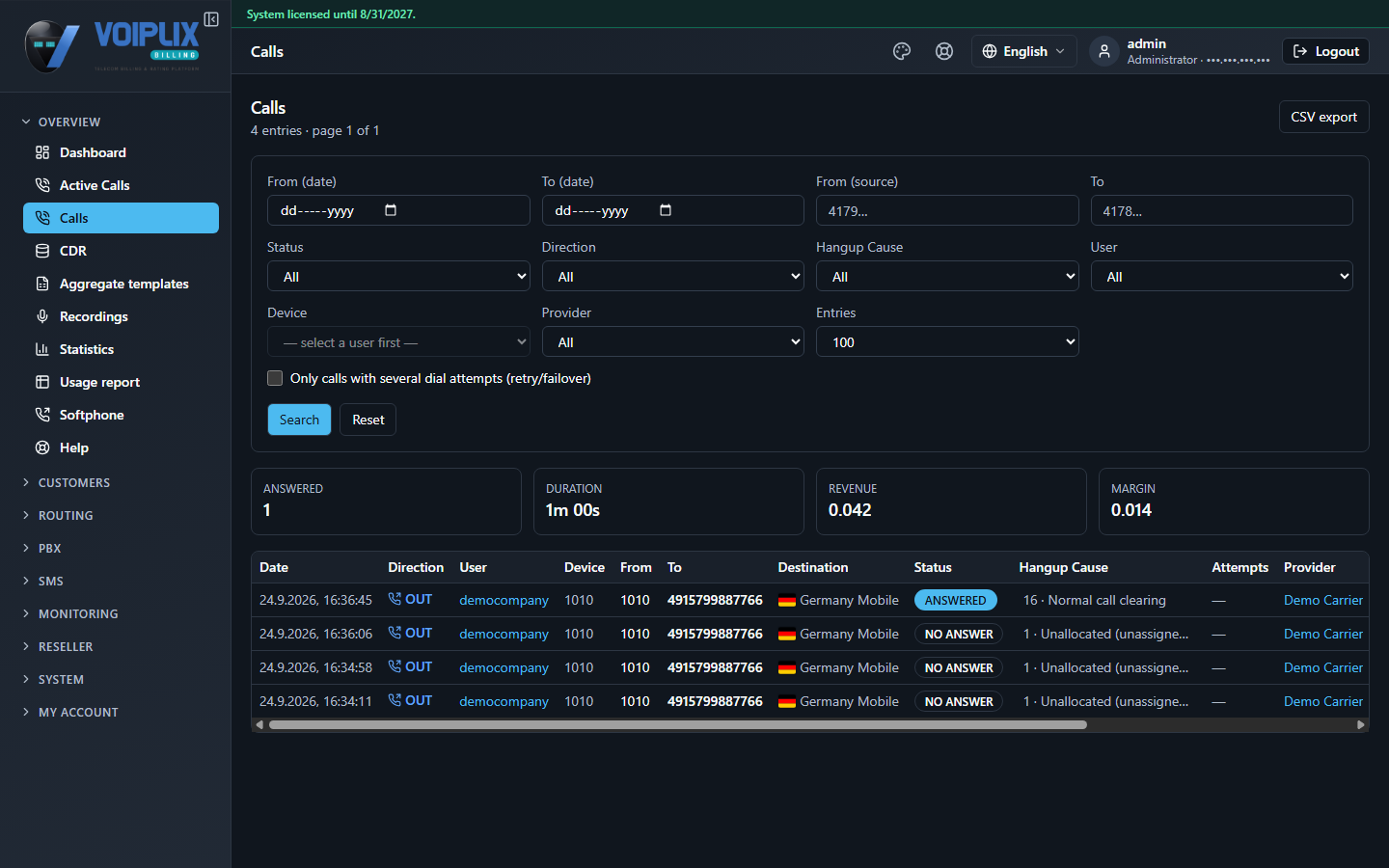Click the CDR database icon

click(42, 251)
